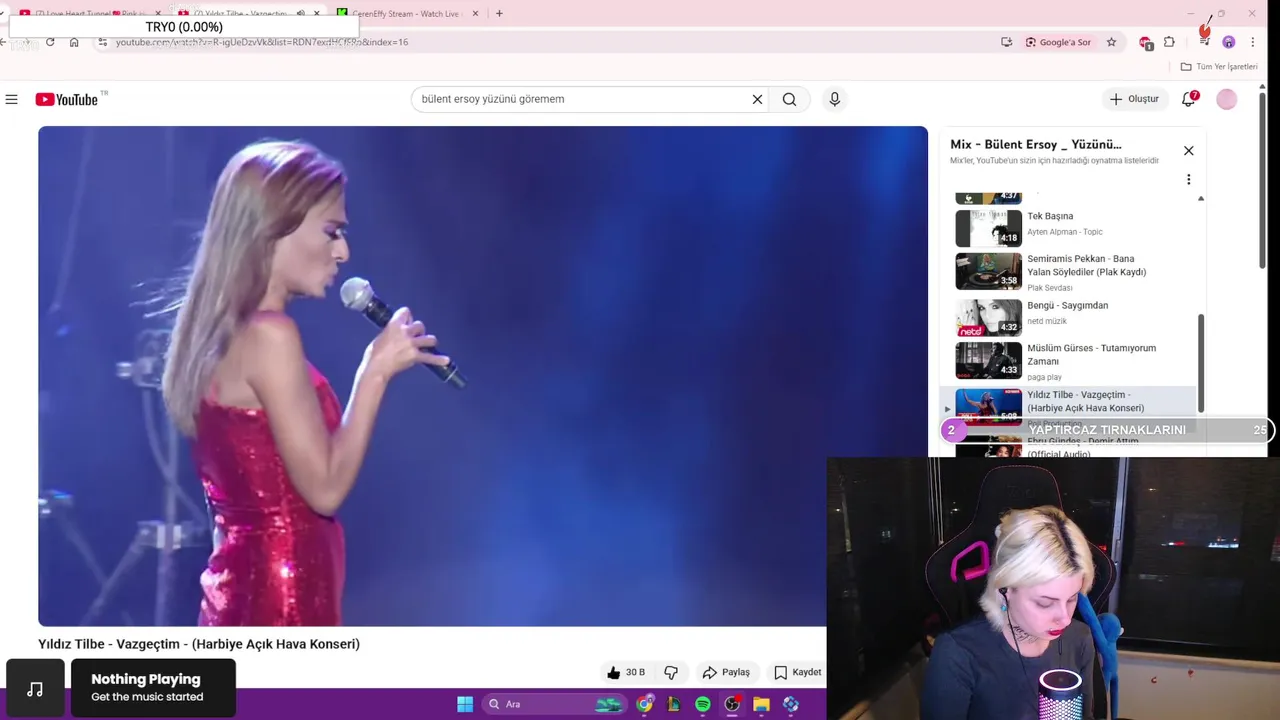Open the Tek Başına video thumbnail
Screen dimensions: 1280x720
(x=988, y=228)
